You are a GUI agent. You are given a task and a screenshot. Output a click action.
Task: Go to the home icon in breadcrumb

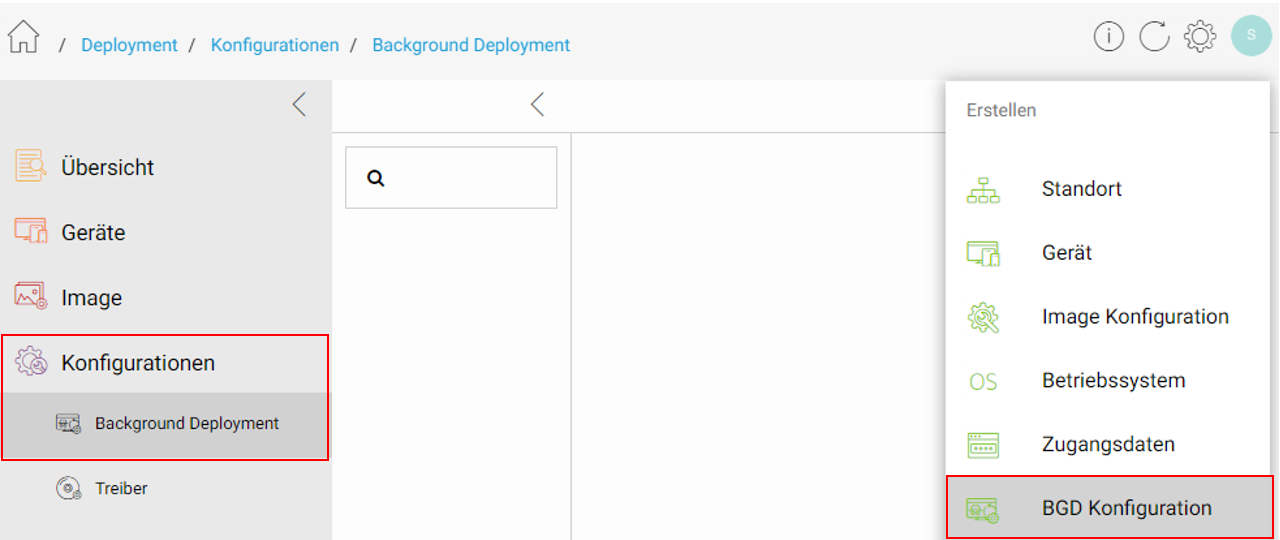click(x=23, y=37)
